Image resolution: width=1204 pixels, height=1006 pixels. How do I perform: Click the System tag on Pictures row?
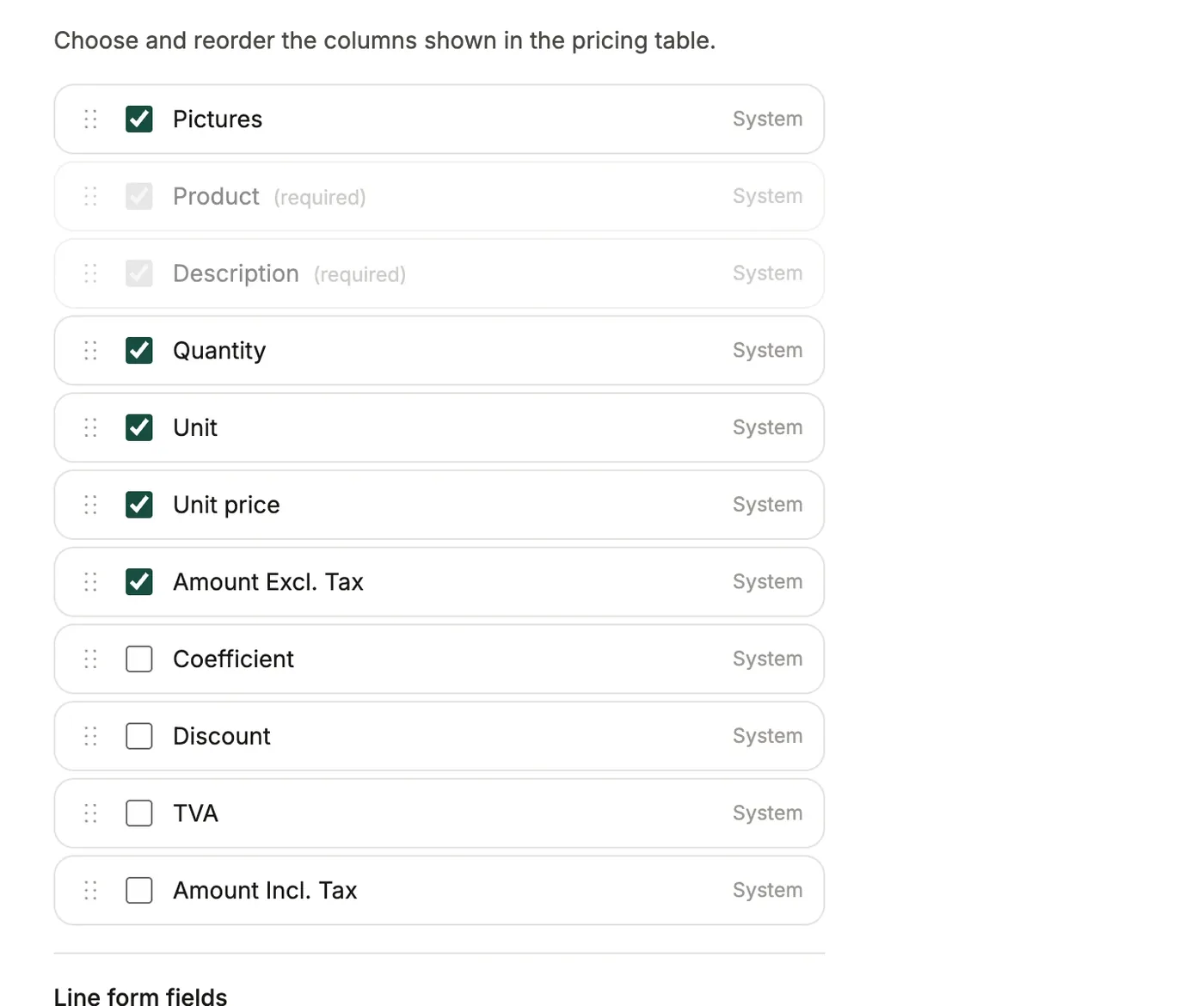767,120
